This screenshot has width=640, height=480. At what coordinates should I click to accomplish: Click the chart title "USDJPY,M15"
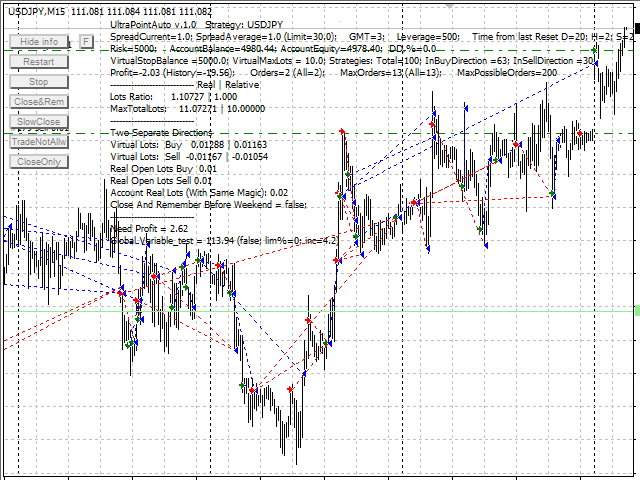pyautogui.click(x=36, y=11)
